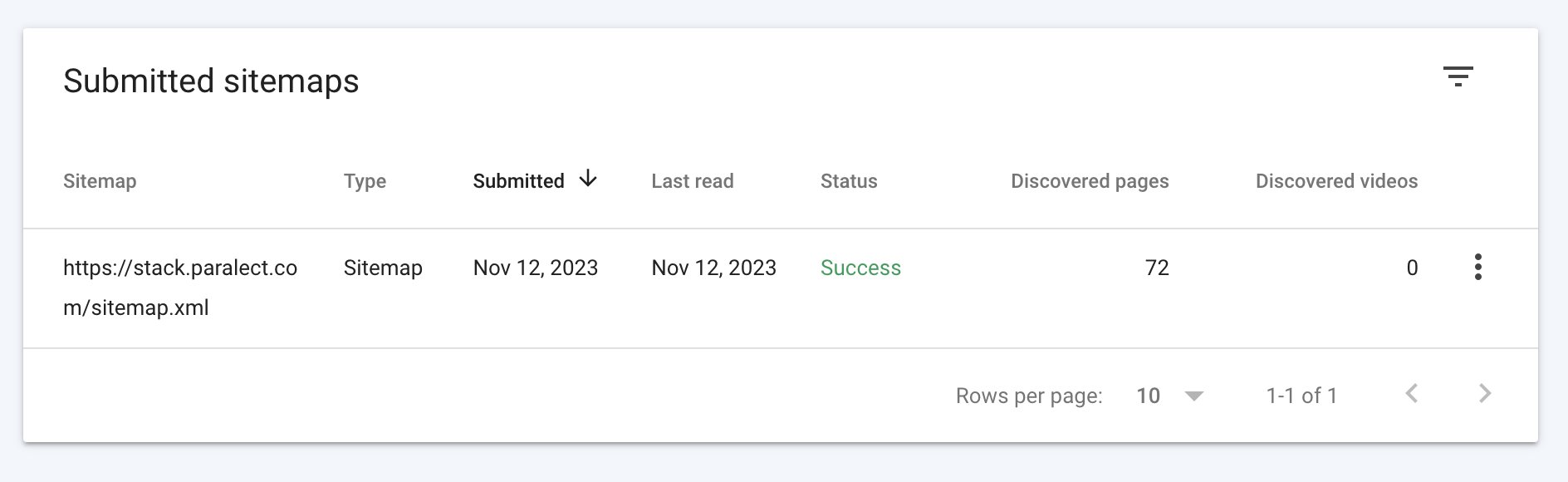Viewport: 1568px width, 482px height.
Task: Go to the next page arrow
Action: point(1485,394)
